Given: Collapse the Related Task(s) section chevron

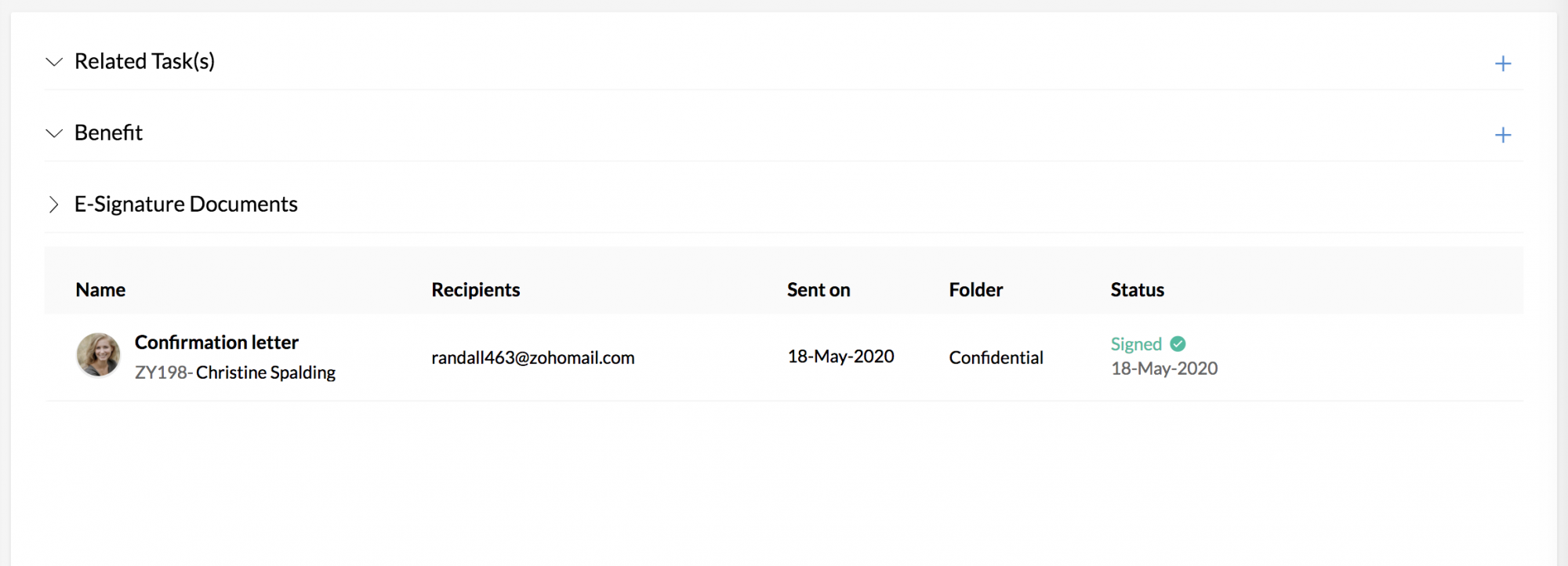Looking at the screenshot, I should pyautogui.click(x=54, y=62).
